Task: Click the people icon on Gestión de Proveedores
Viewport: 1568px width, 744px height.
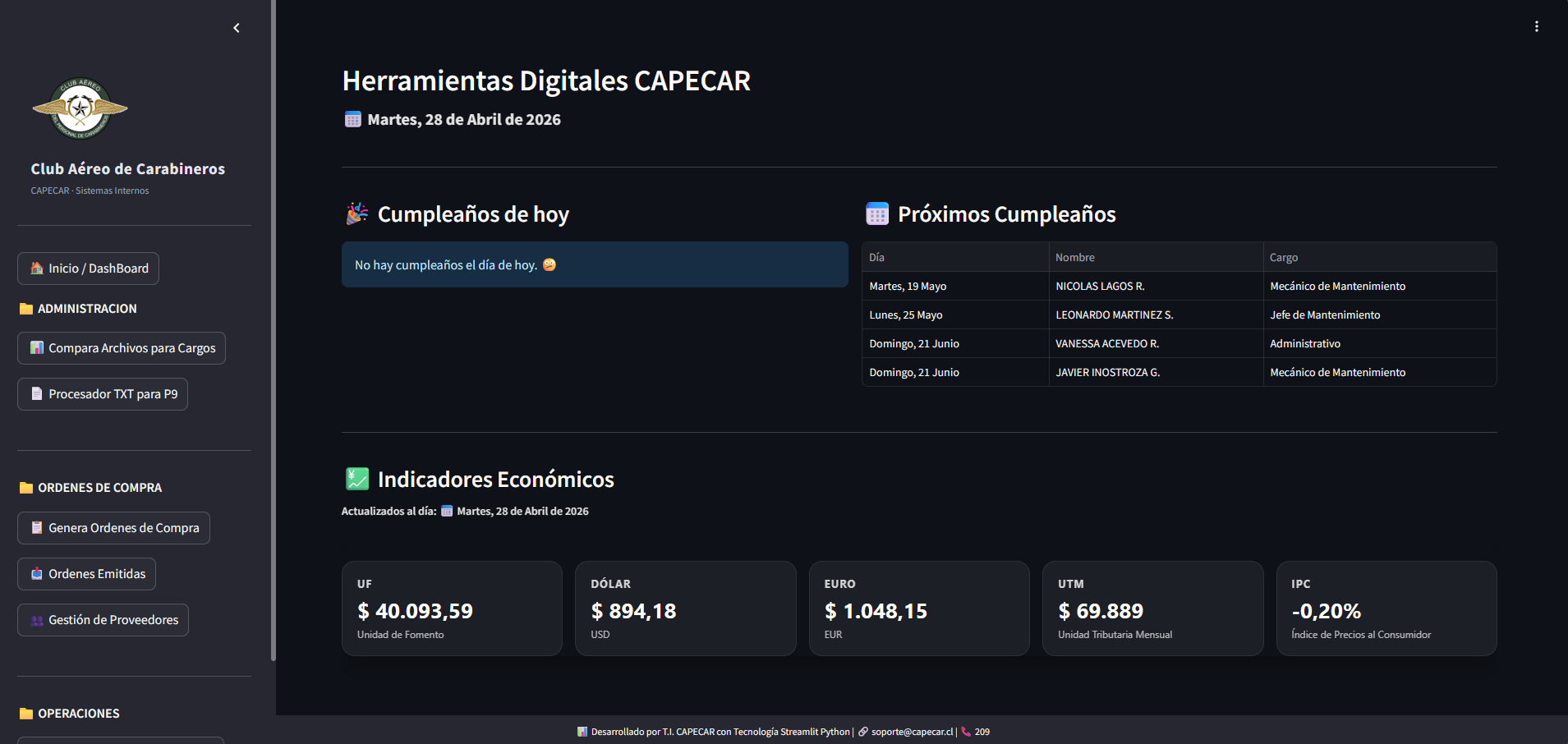Action: 36,619
